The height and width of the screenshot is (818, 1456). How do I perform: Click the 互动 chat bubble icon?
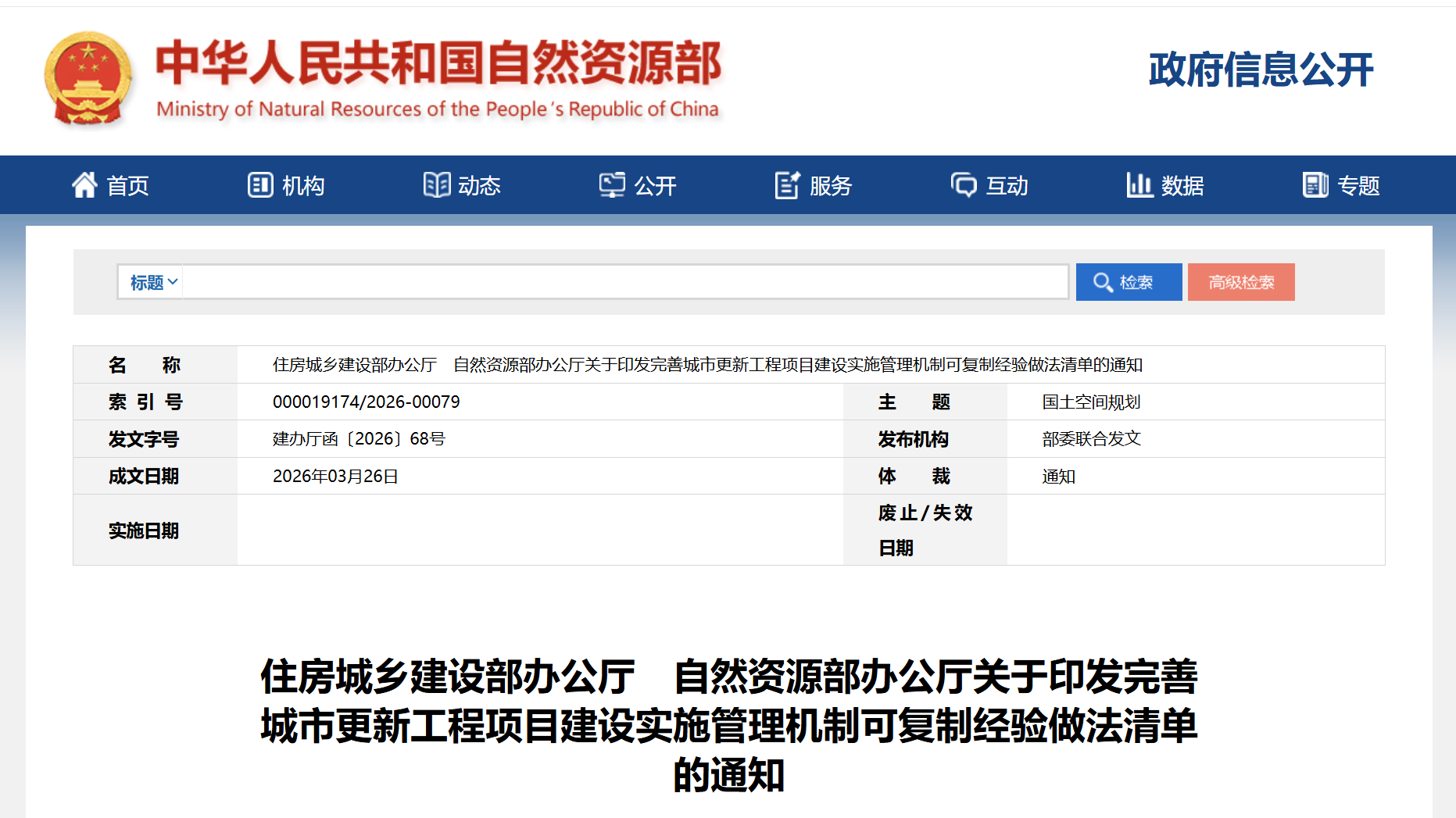[964, 185]
